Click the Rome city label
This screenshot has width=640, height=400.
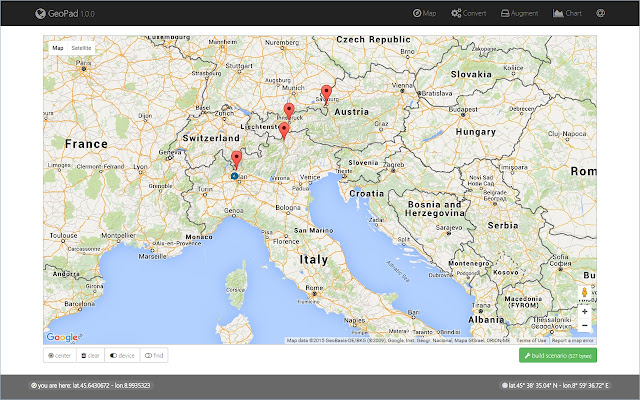[x=314, y=288]
